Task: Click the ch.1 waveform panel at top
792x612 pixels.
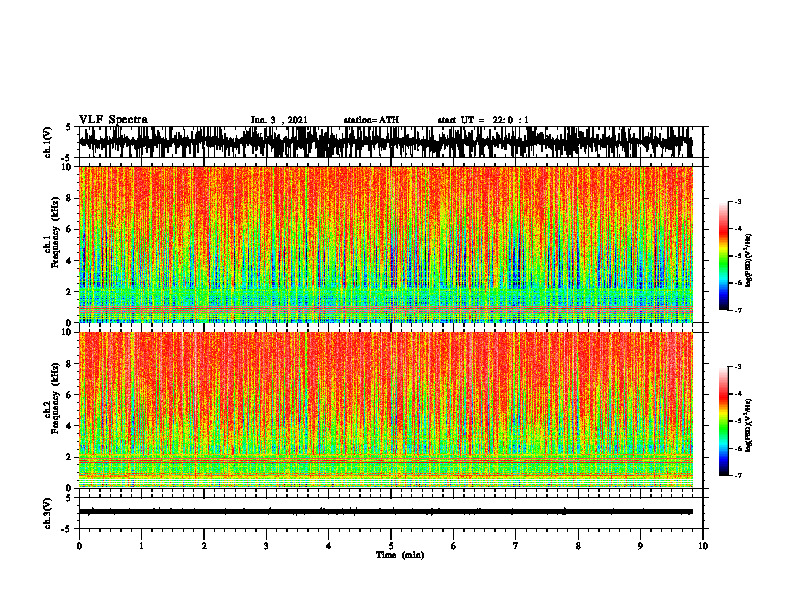Action: coord(391,142)
